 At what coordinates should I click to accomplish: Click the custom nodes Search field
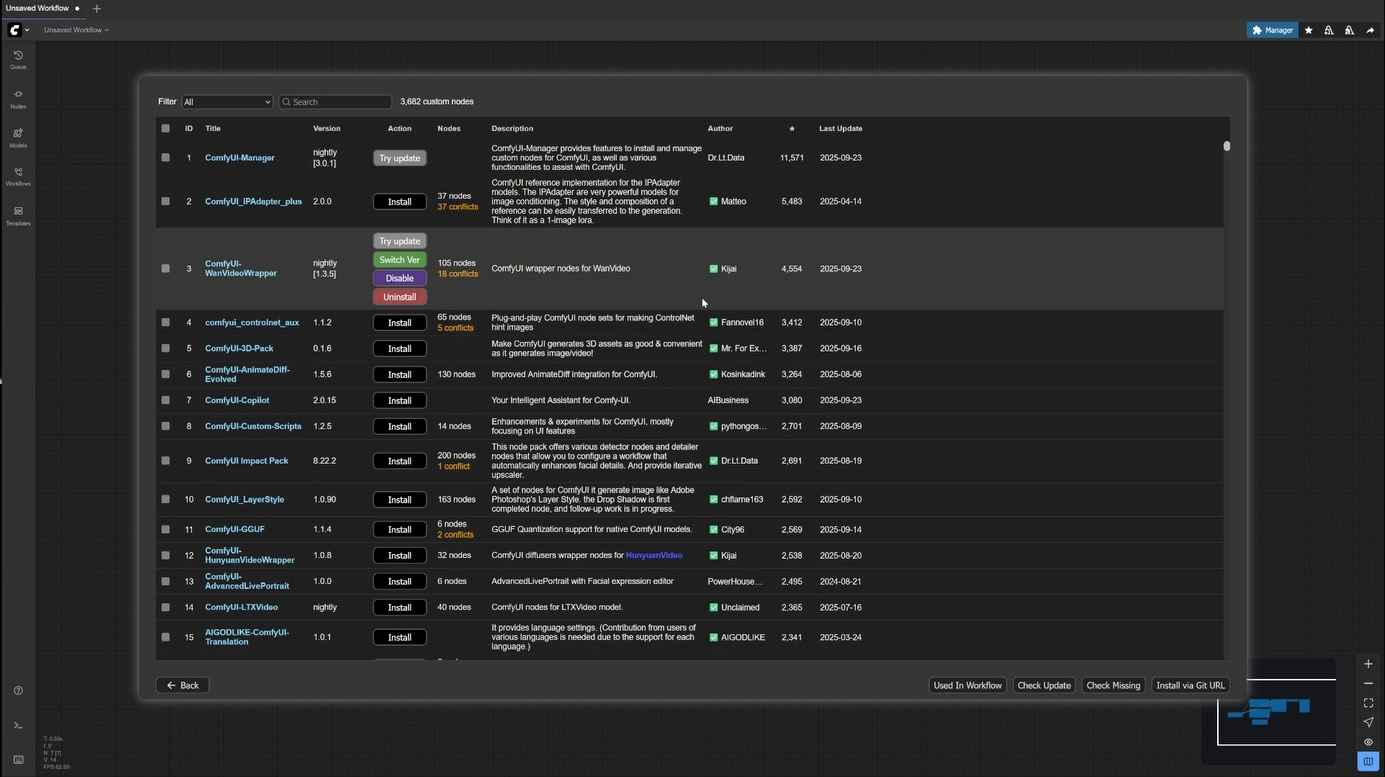tap(336, 102)
